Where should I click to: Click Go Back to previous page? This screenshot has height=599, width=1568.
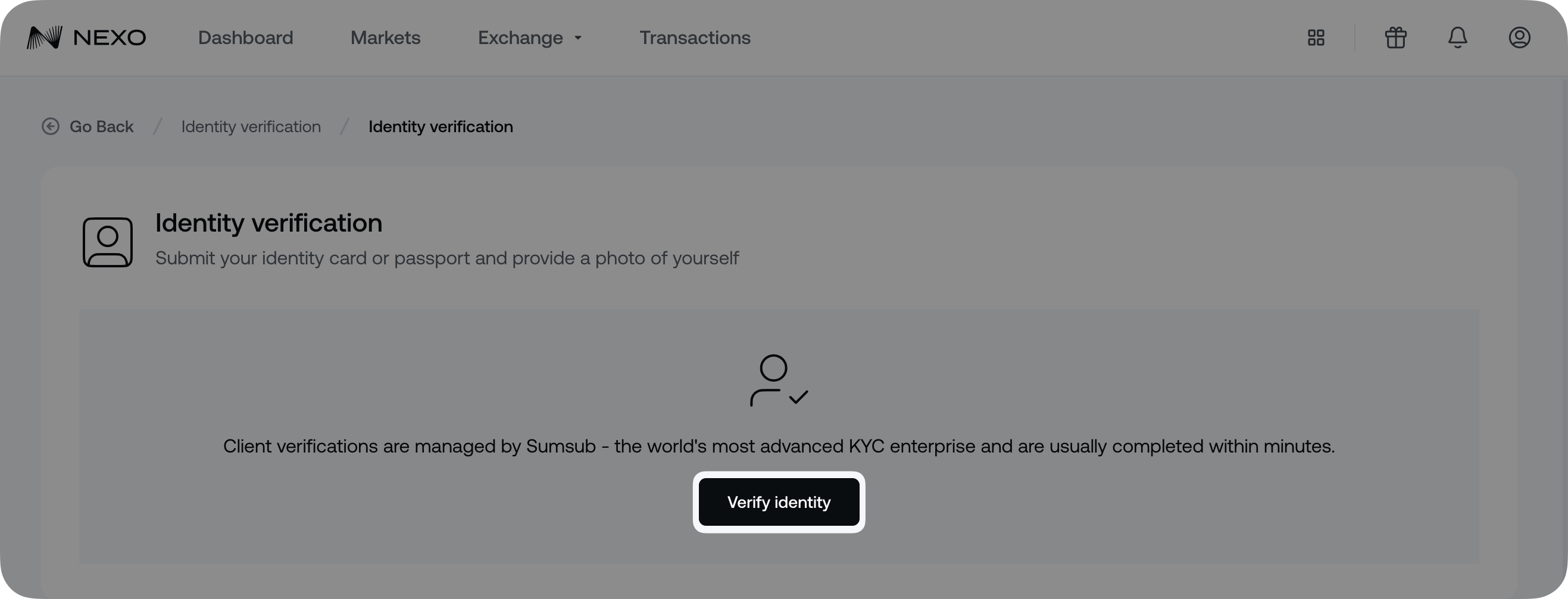coord(102,126)
